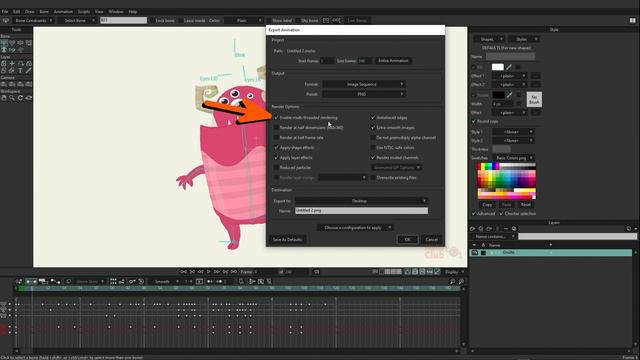Open the Format dropdown (Image Sequence)
This screenshot has height=360, width=640.
(364, 84)
